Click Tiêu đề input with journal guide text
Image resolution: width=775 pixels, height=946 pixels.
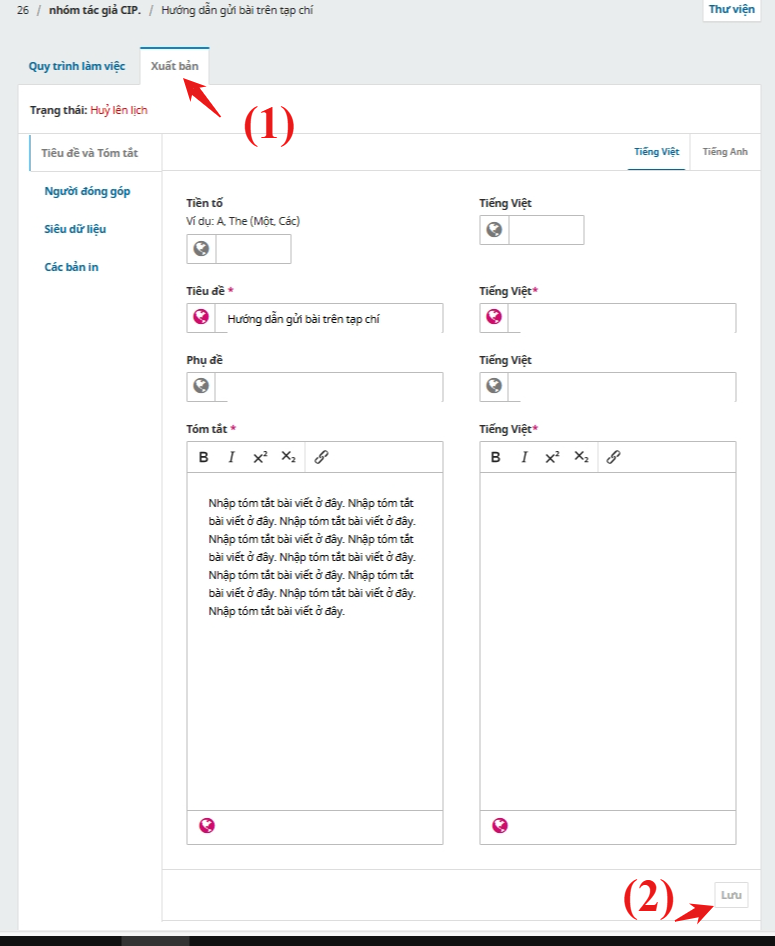329,318
